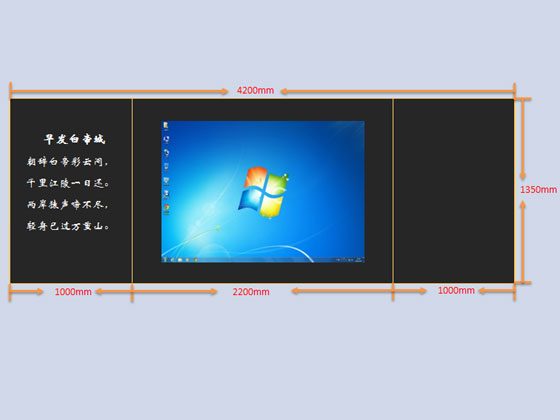Select the 2200mm center panel width label
Viewport: 560px width, 420px height.
pos(251,292)
